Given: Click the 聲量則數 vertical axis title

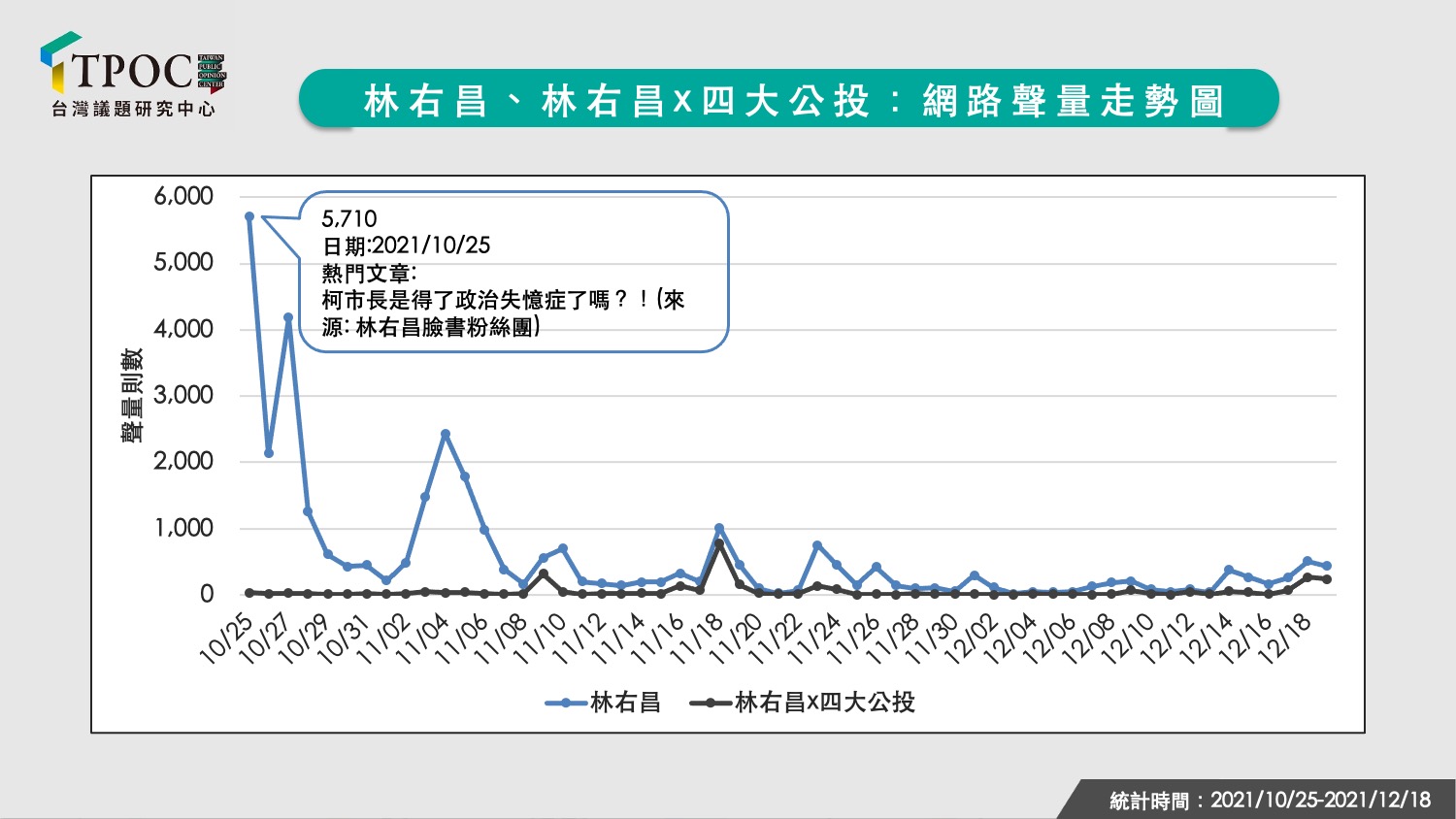Looking at the screenshot, I should (x=132, y=396).
